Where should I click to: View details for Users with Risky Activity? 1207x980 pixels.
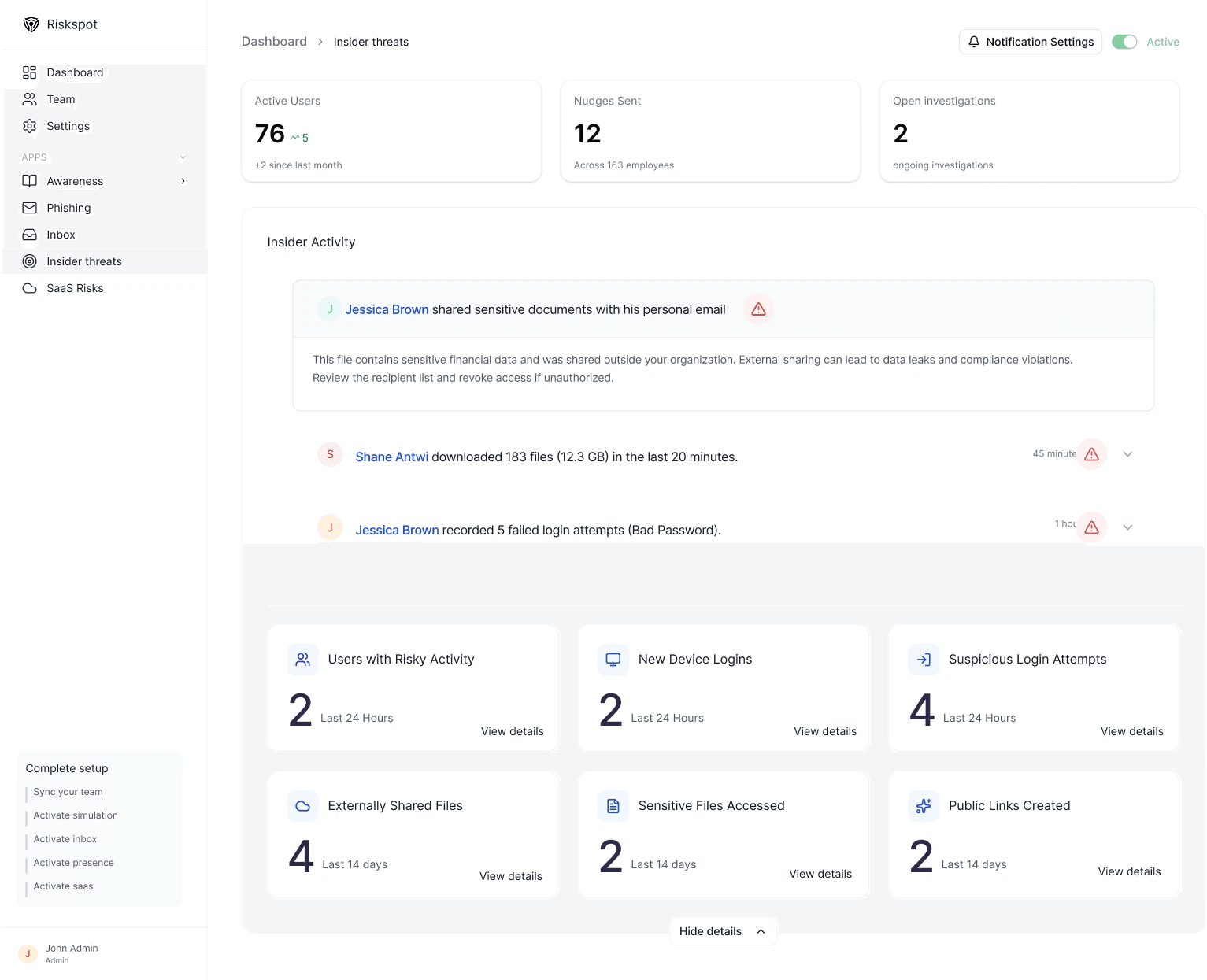click(513, 731)
